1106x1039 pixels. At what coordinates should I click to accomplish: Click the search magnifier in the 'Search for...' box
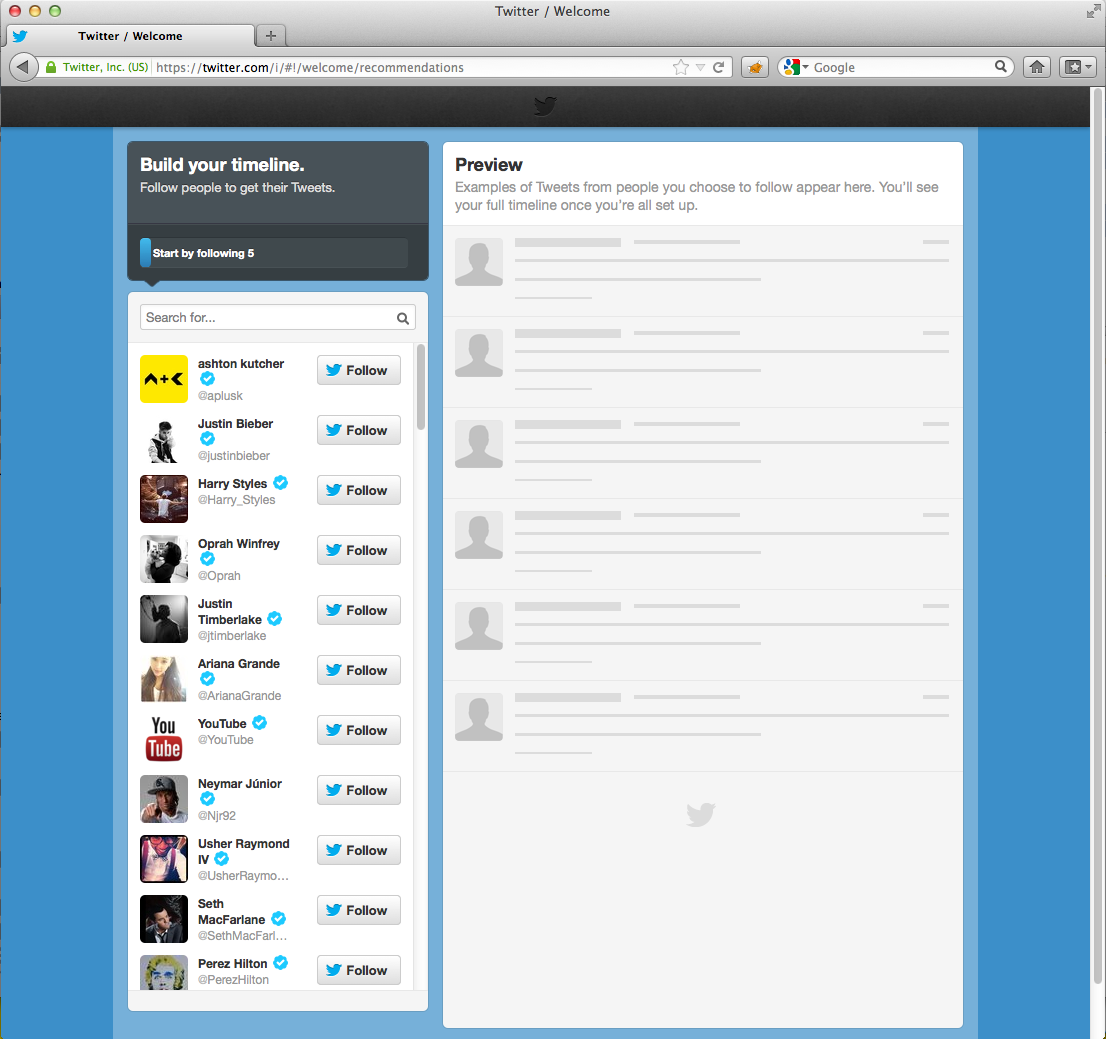[403, 318]
